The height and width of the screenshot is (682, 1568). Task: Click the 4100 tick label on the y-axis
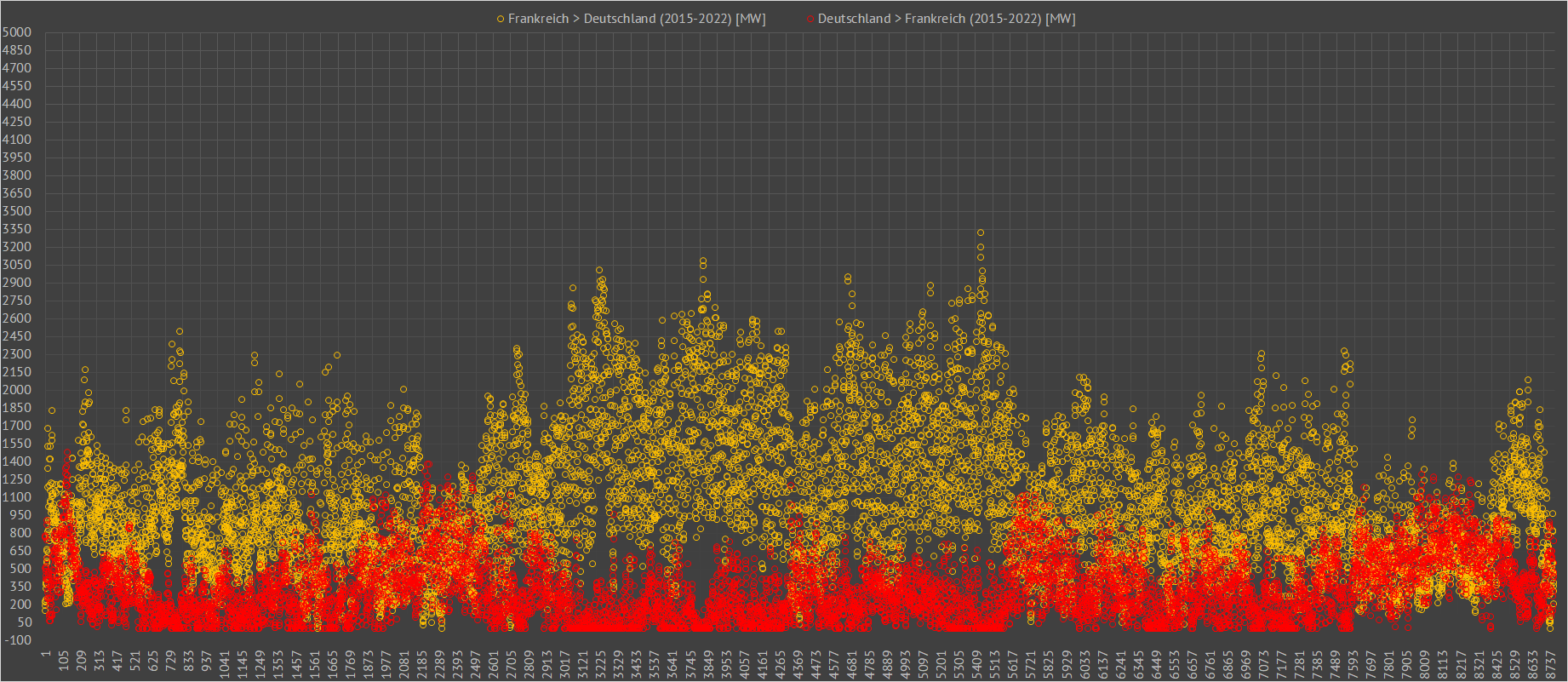17,140
